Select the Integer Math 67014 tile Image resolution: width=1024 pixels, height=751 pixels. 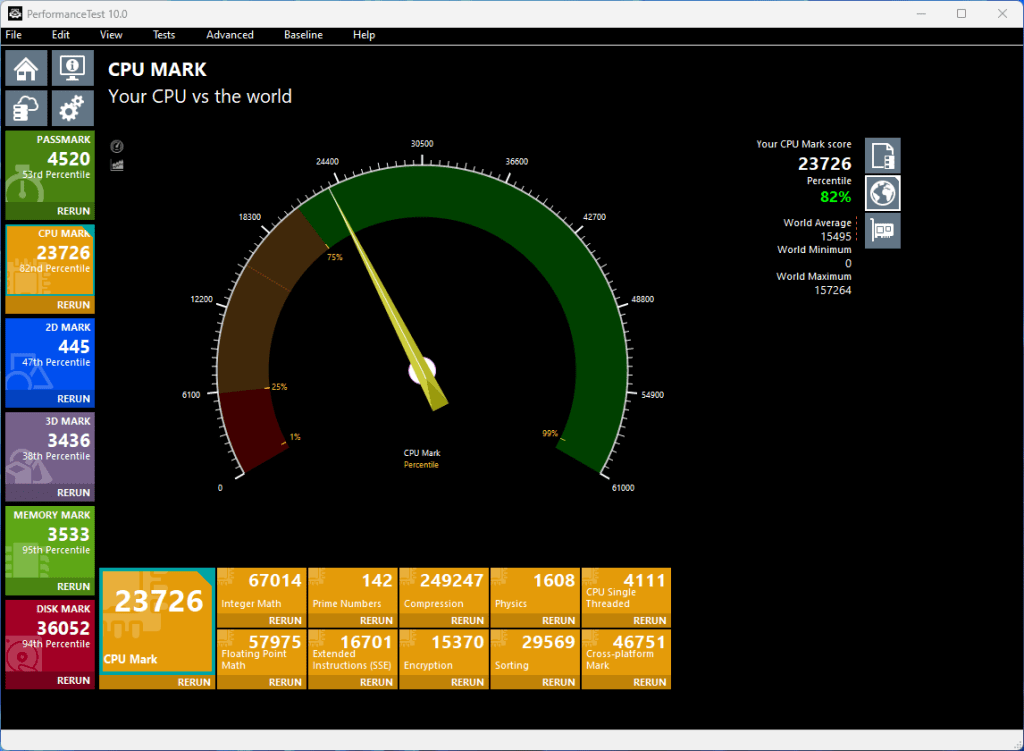tap(261, 590)
